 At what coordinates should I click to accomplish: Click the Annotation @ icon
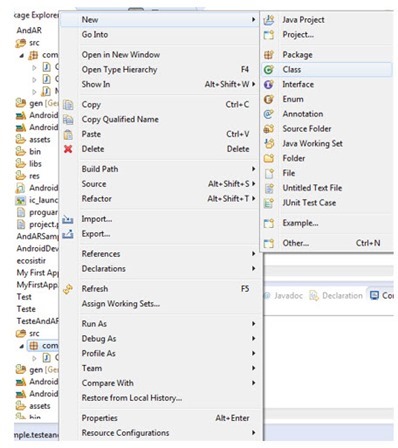pos(269,114)
